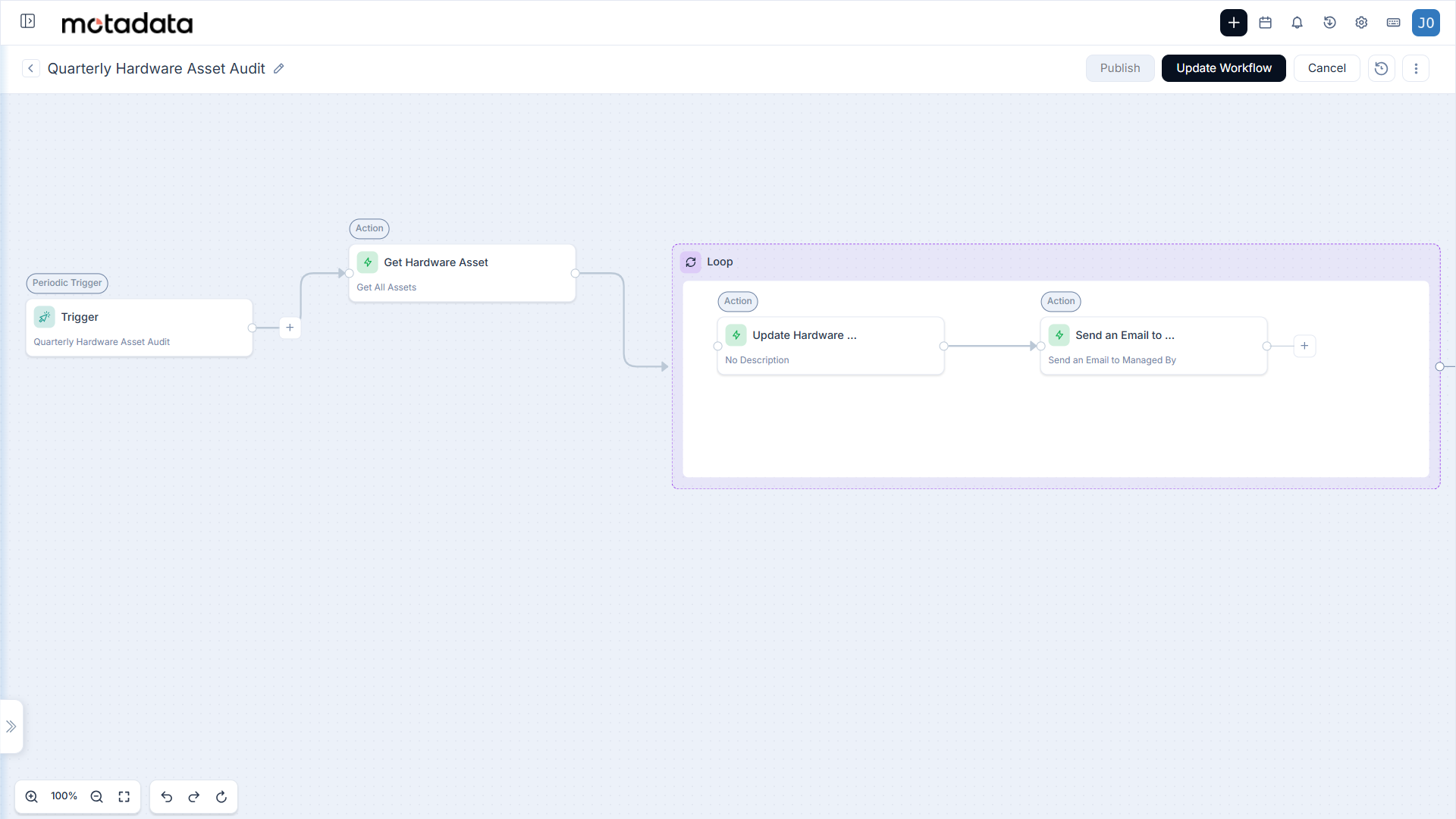Fit workflow to screen
The height and width of the screenshot is (819, 1456).
click(124, 796)
